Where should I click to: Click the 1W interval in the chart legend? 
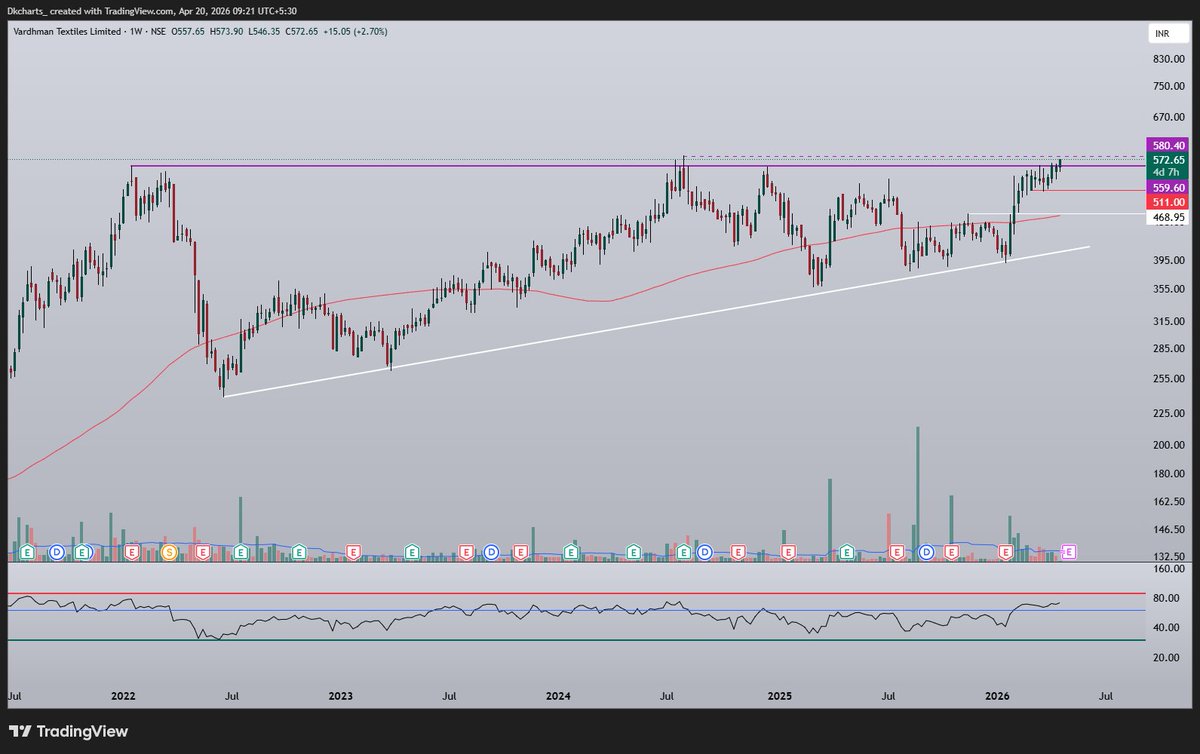pos(136,31)
